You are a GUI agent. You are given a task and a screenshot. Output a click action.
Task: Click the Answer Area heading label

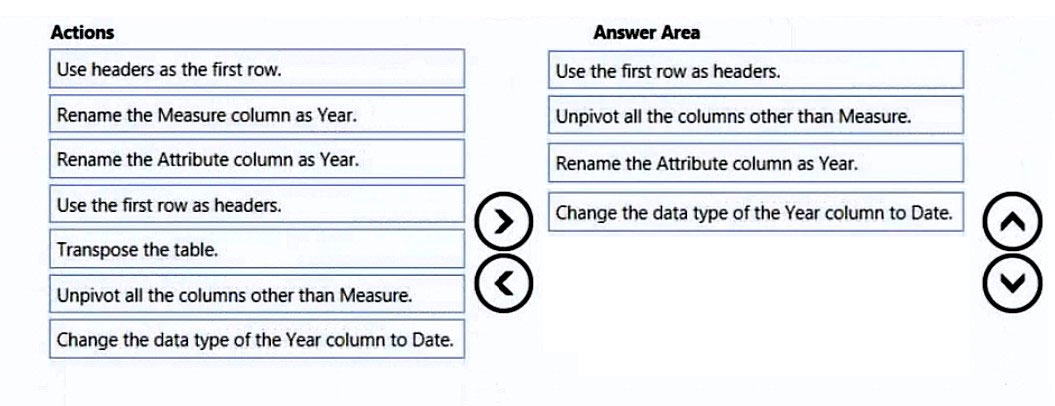pos(647,32)
